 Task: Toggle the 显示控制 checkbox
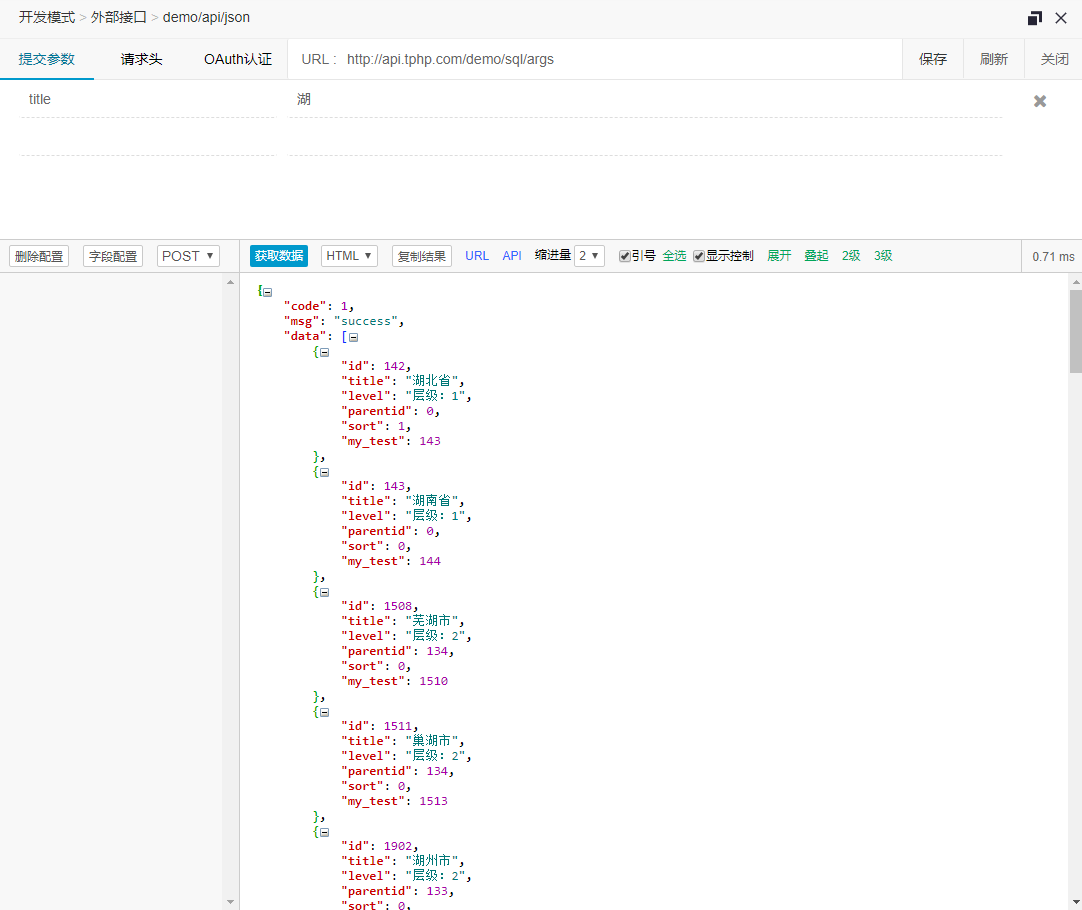coord(698,257)
